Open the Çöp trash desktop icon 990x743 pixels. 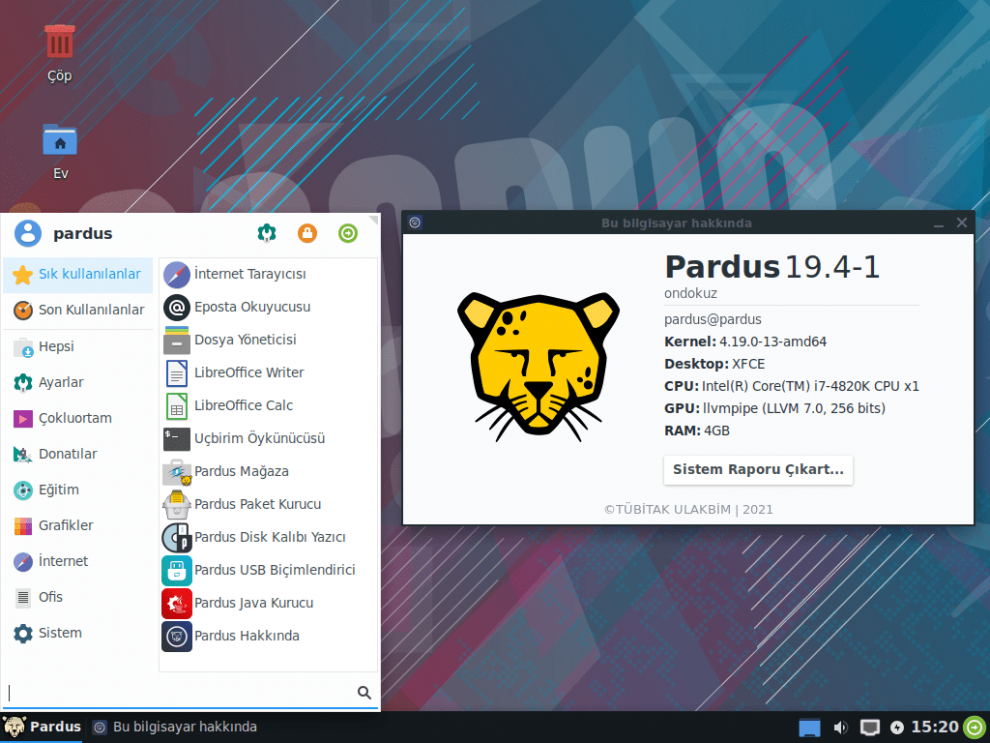click(59, 54)
